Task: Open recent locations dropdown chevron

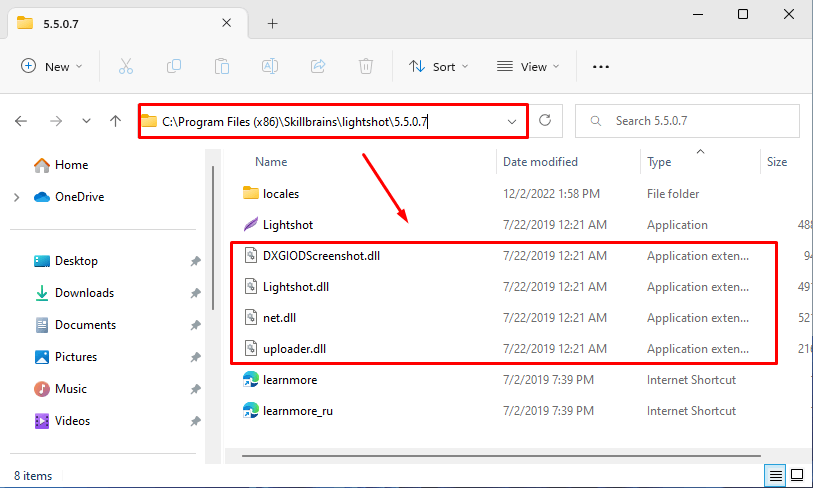Action: point(86,121)
